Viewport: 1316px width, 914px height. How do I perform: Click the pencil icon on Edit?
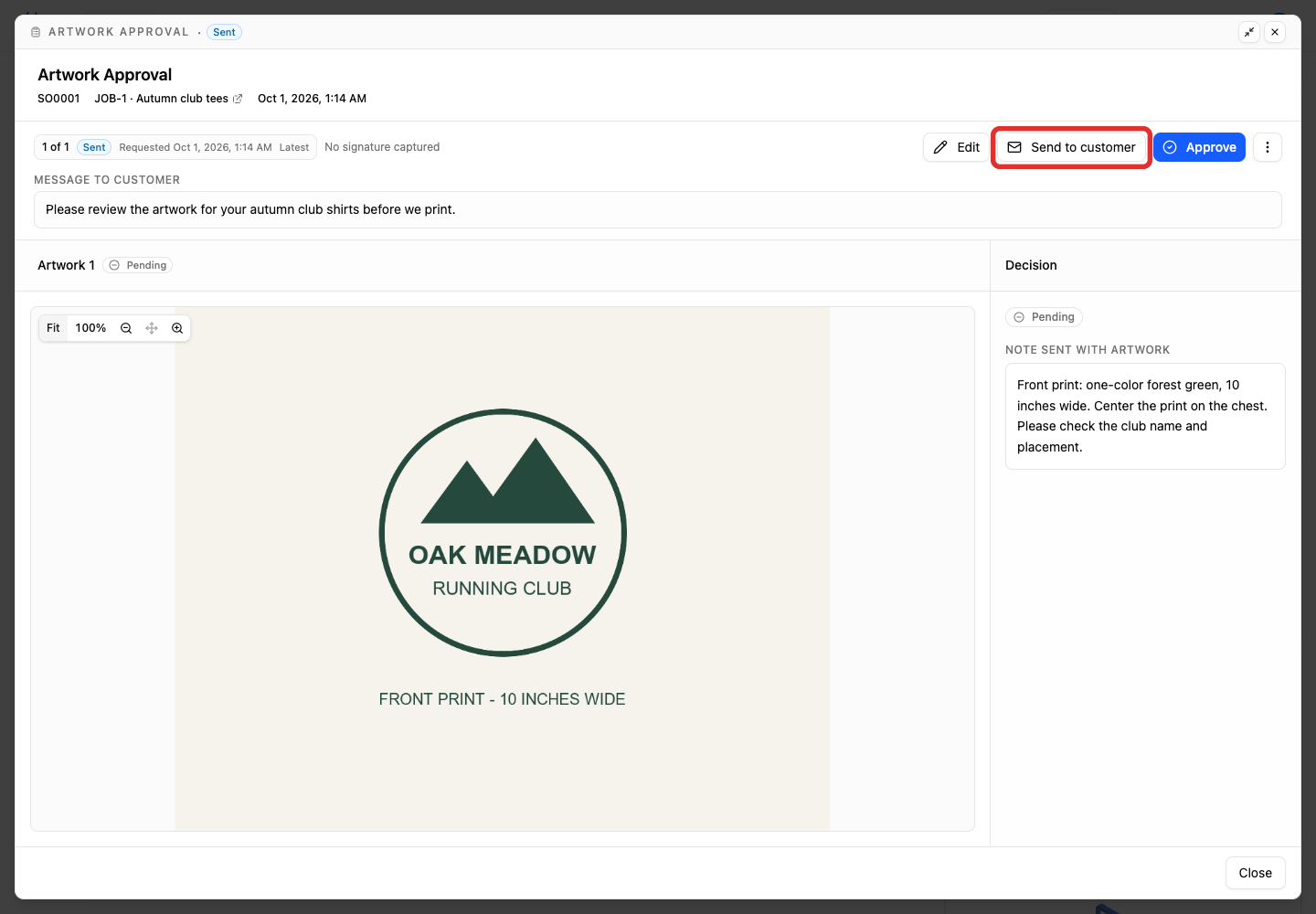coord(940,147)
